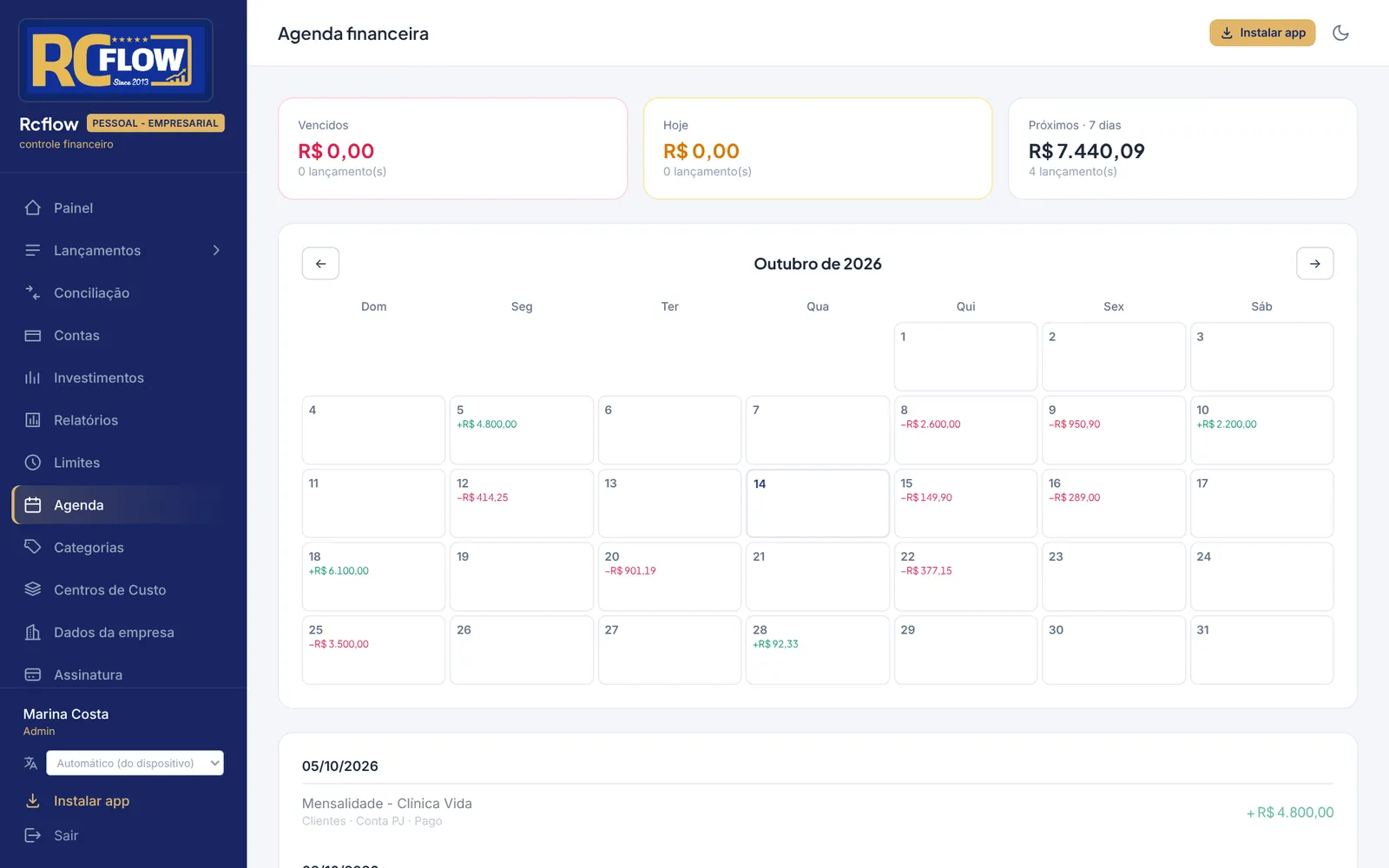Go to previous month arrow
The image size is (1389, 868).
(320, 264)
